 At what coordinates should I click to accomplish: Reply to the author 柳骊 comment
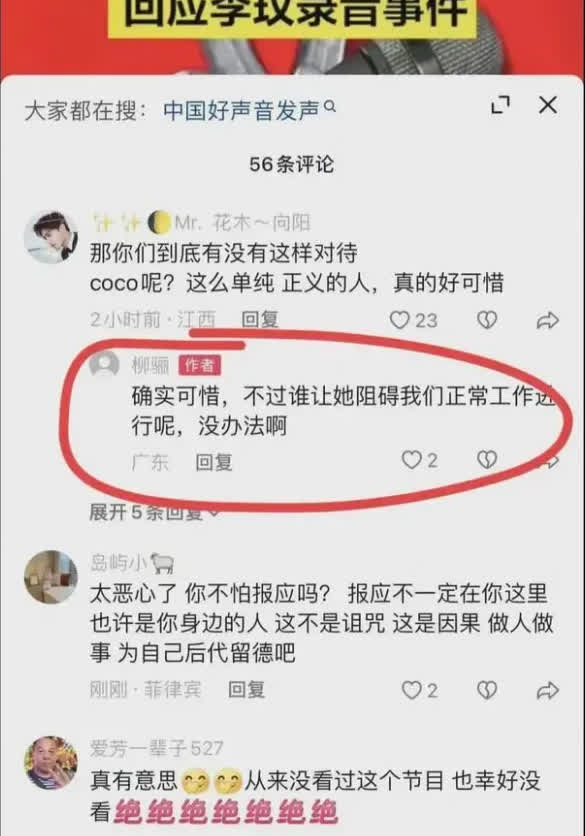(213, 462)
